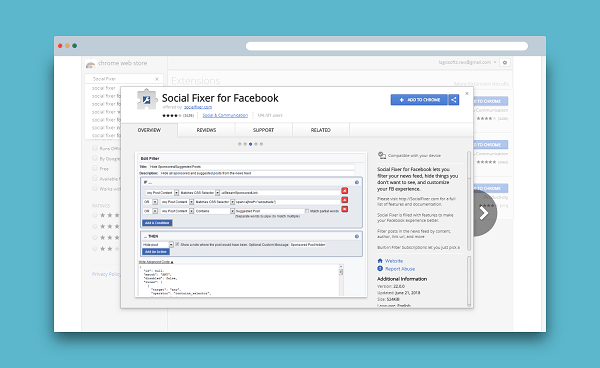Switch to the Support tab

(x=263, y=130)
